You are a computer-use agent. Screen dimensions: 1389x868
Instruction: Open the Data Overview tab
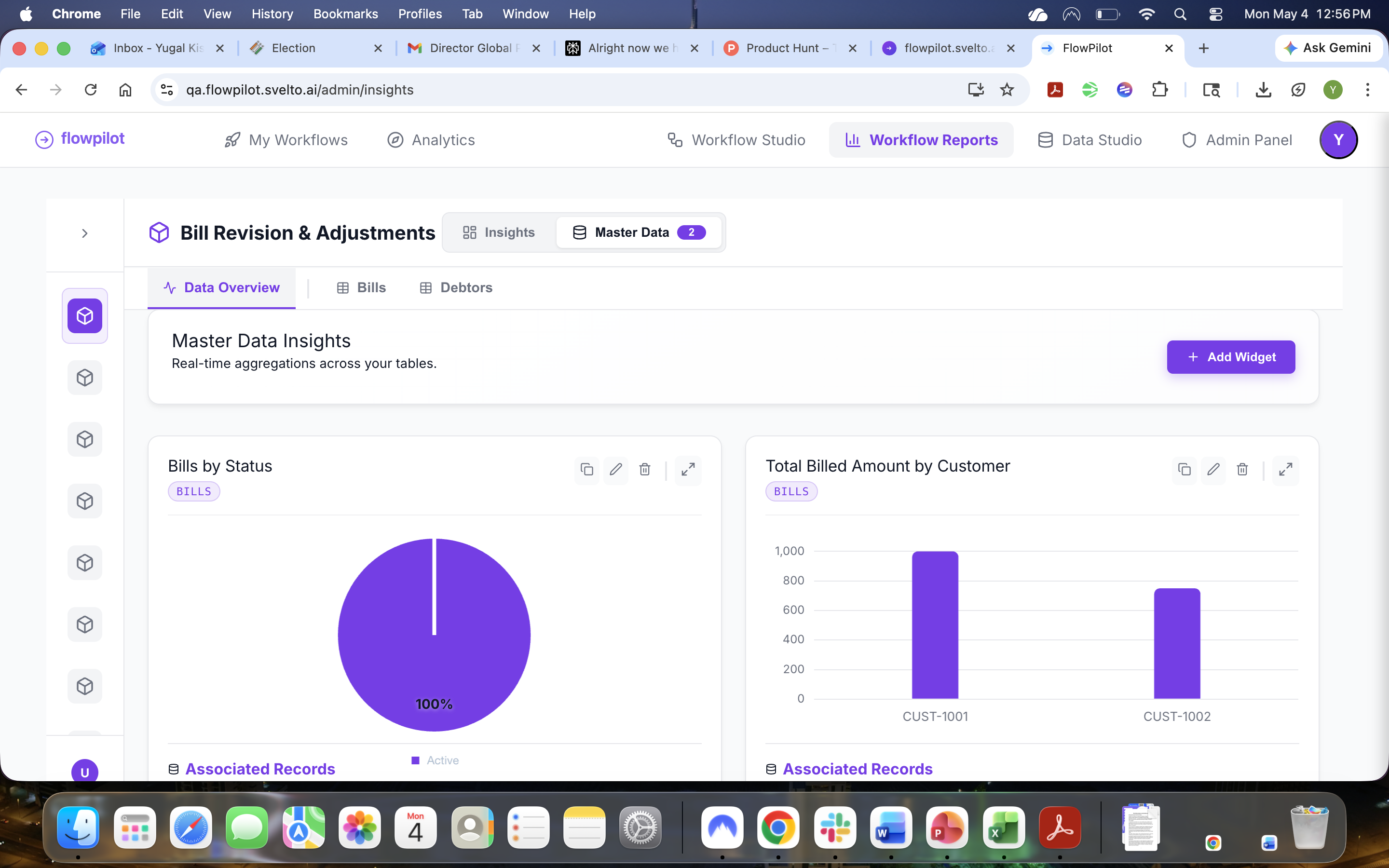pos(221,287)
